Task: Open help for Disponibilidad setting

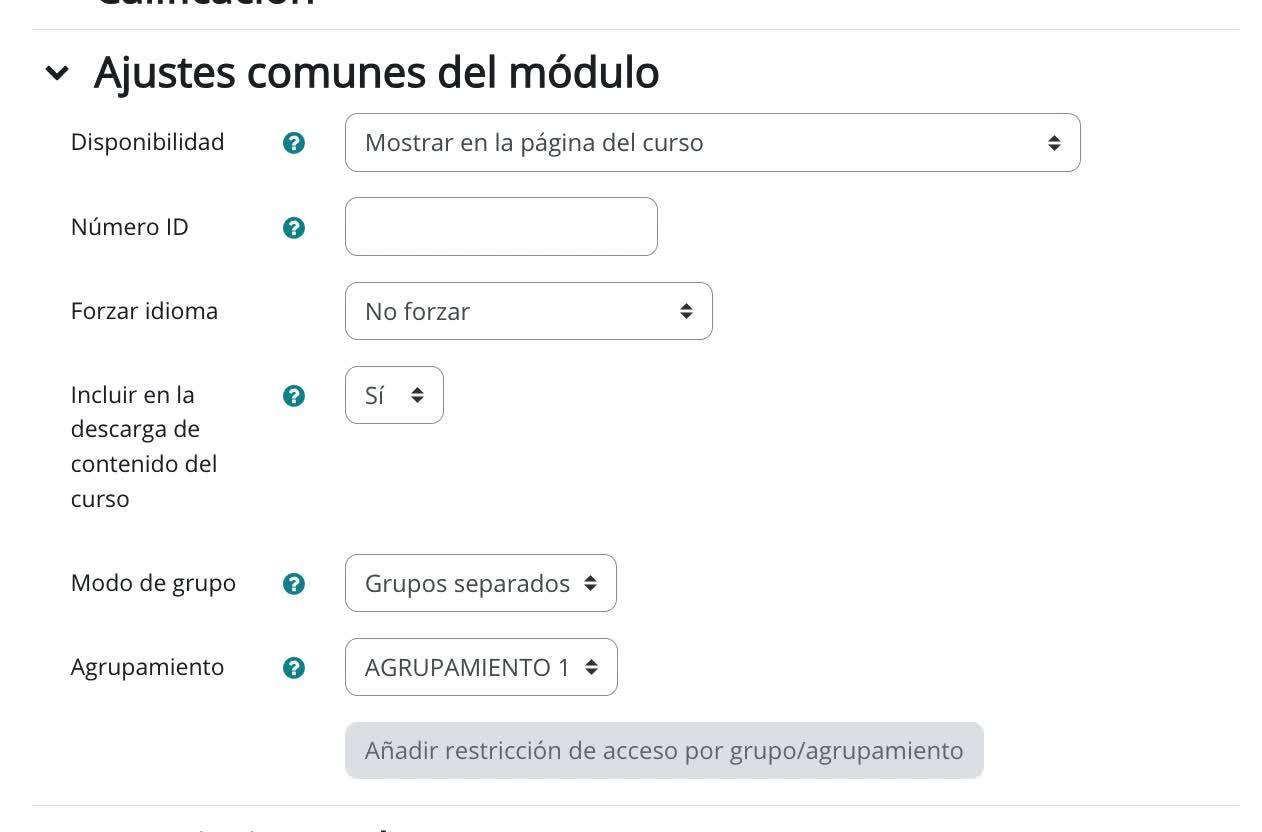Action: [x=294, y=143]
